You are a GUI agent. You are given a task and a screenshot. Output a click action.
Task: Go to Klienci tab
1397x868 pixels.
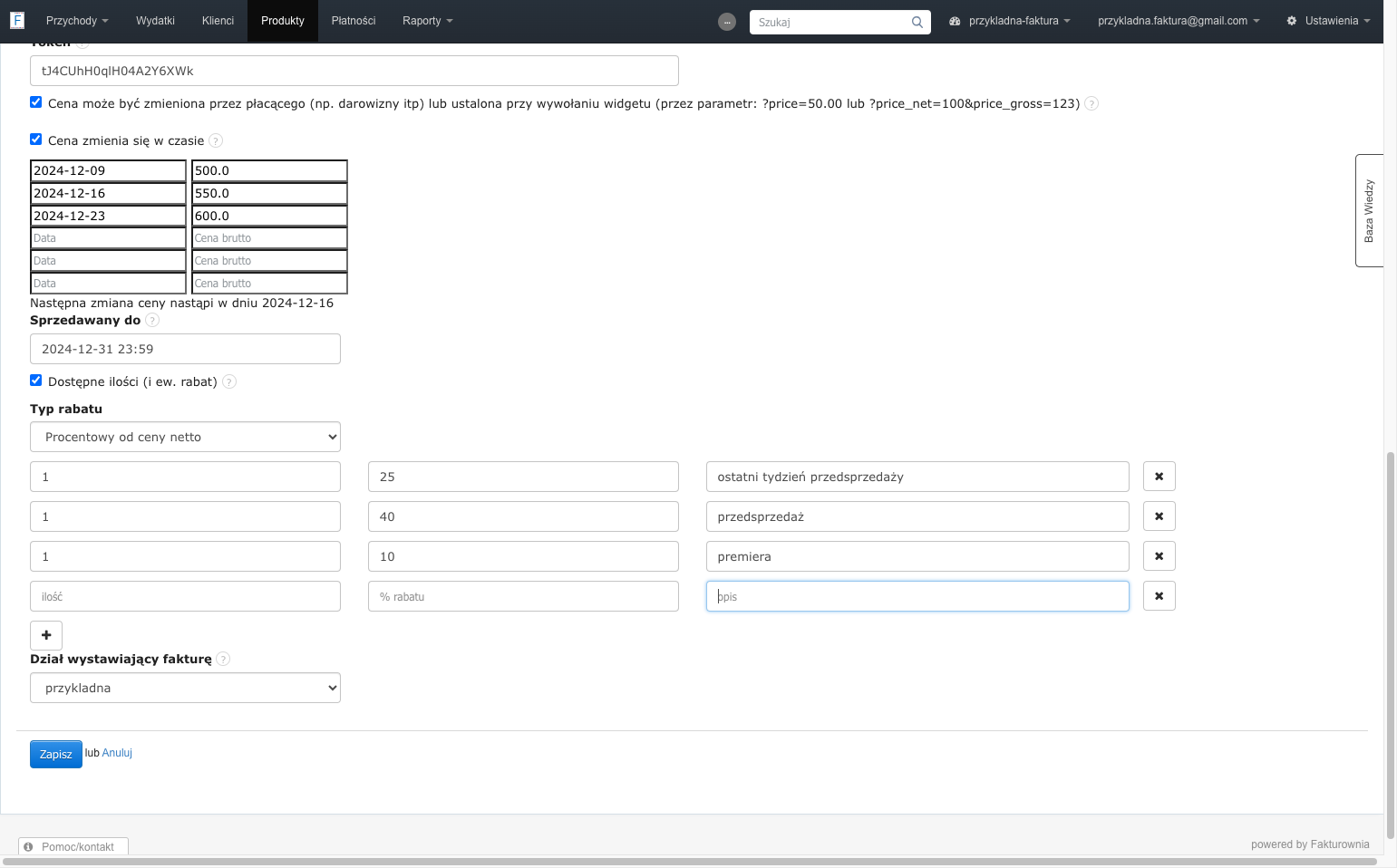pos(218,21)
